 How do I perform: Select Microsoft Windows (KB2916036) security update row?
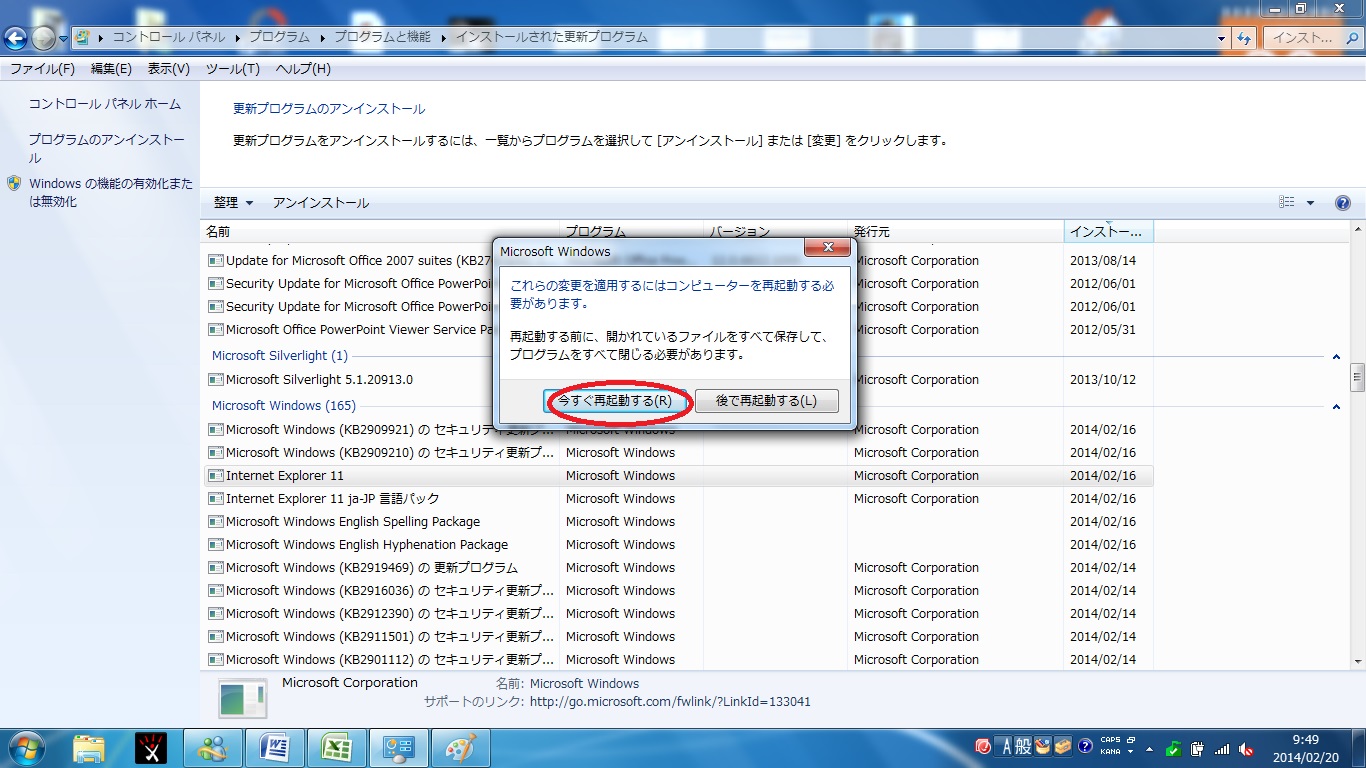pos(678,591)
